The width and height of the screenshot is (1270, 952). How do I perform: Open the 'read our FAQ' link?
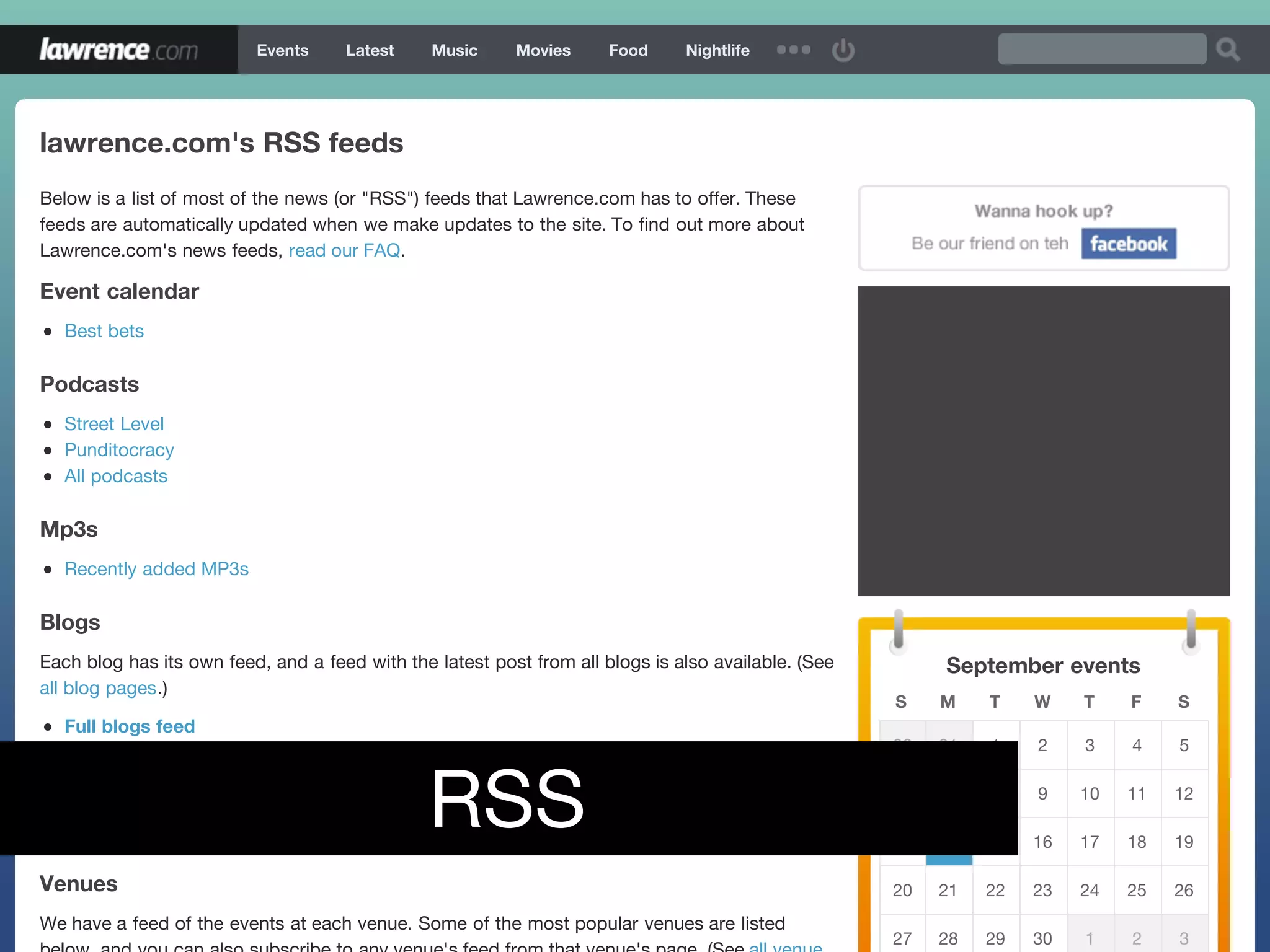coord(344,250)
